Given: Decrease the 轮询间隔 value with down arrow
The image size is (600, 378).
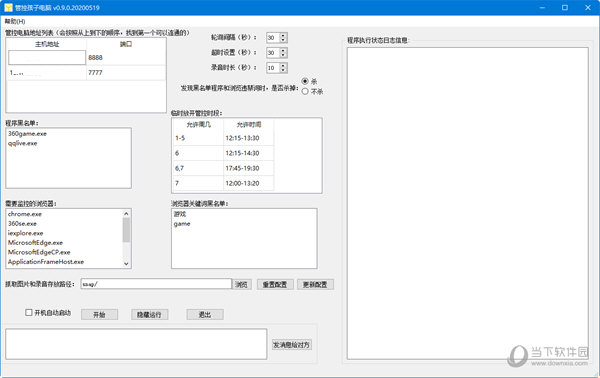Looking at the screenshot, I should tap(283, 40).
